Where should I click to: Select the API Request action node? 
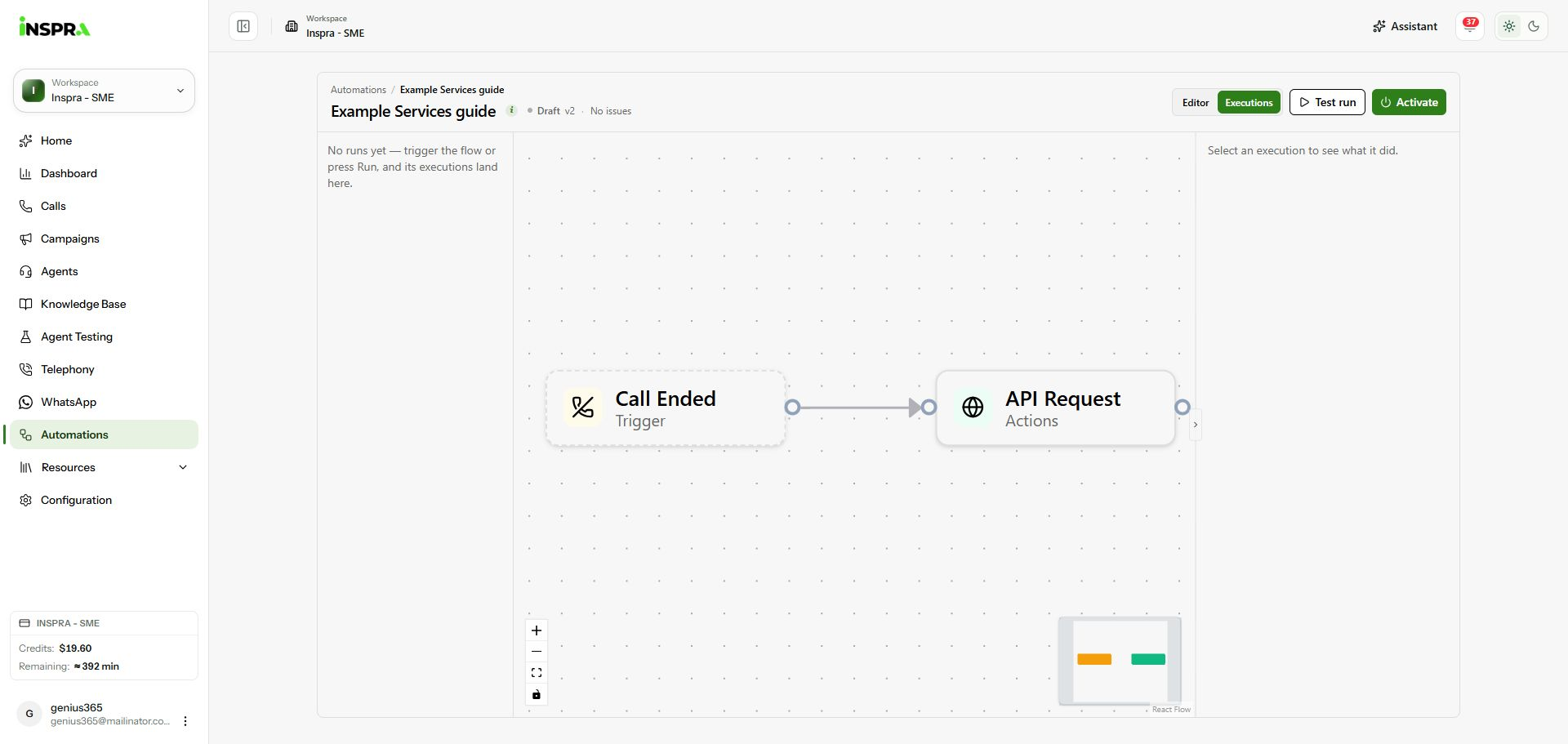(1055, 408)
